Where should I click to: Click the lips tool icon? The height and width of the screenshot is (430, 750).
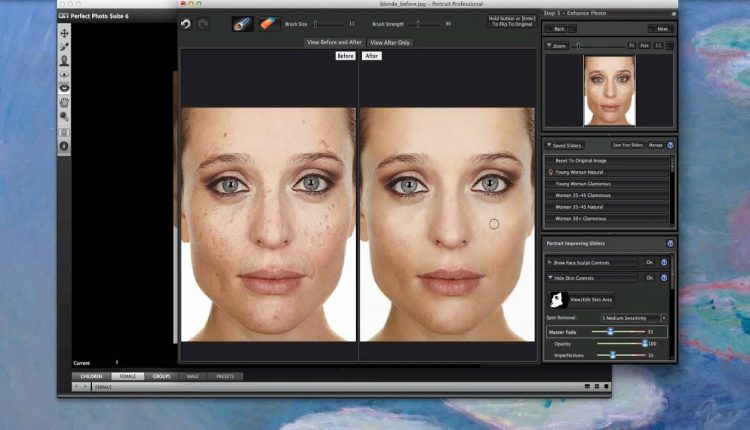click(x=64, y=88)
